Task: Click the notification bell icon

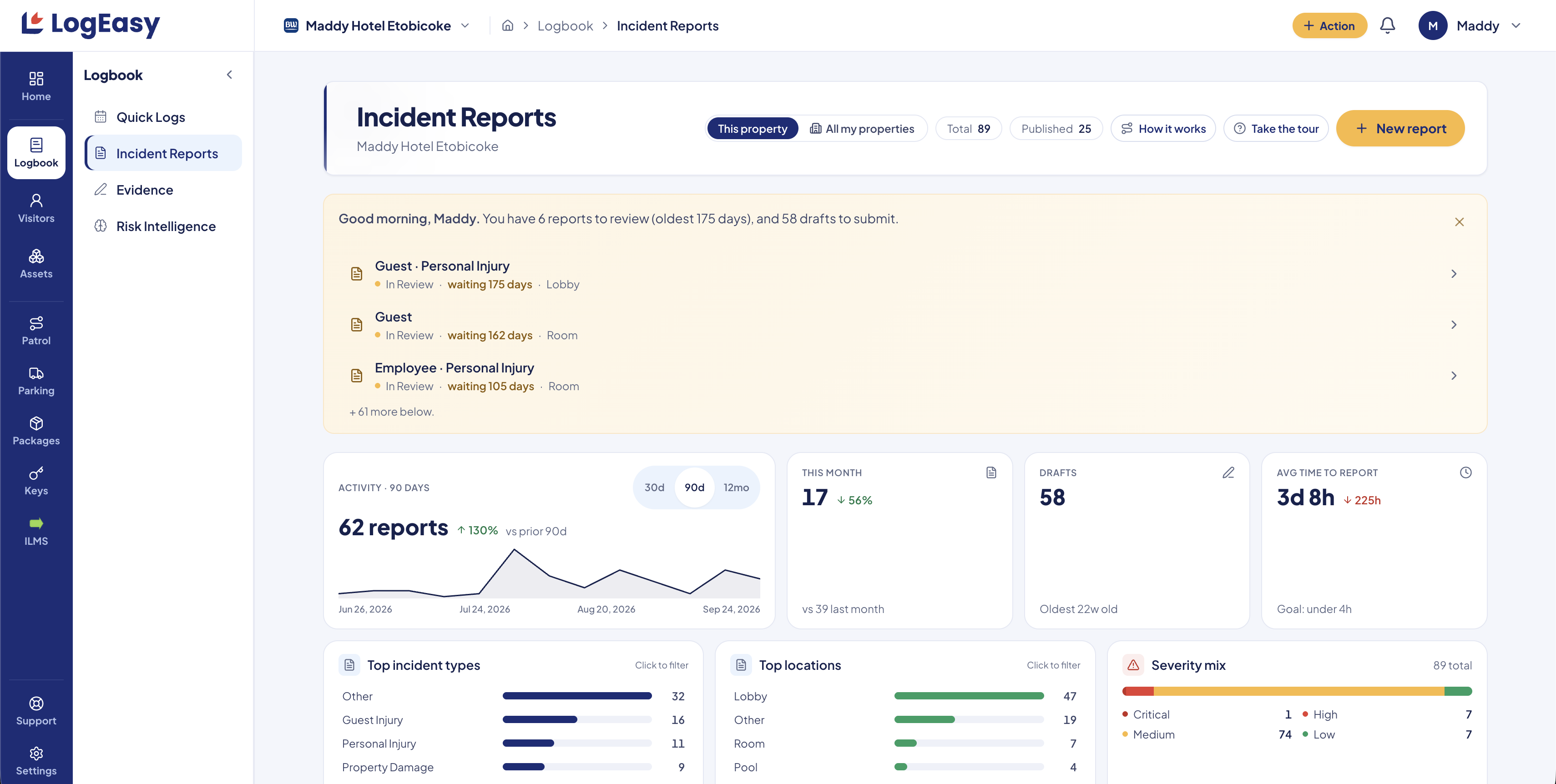Action: 1388,25
